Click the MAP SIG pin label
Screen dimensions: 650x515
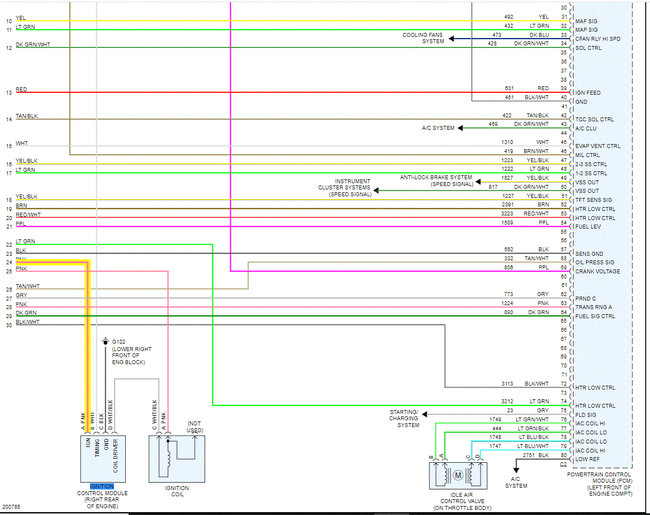coord(586,30)
